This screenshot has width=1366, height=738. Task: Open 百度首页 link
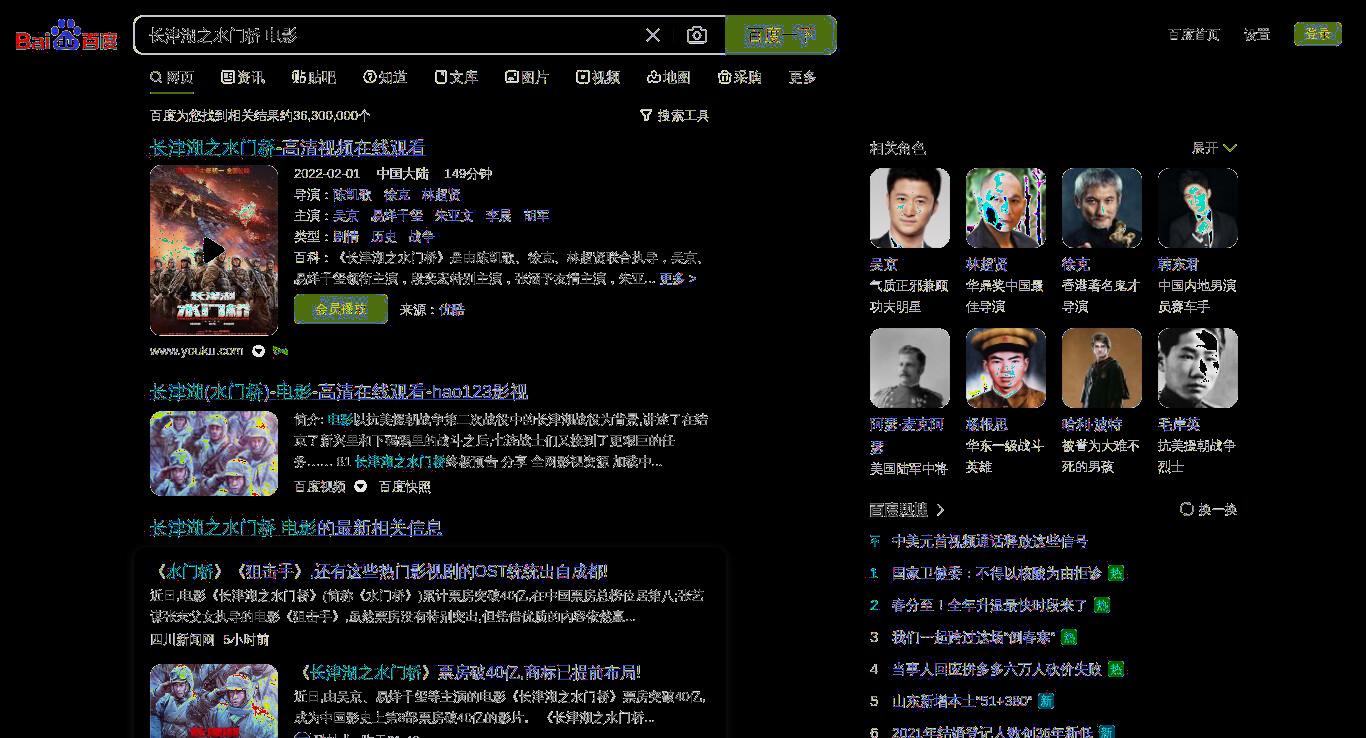click(x=1194, y=34)
